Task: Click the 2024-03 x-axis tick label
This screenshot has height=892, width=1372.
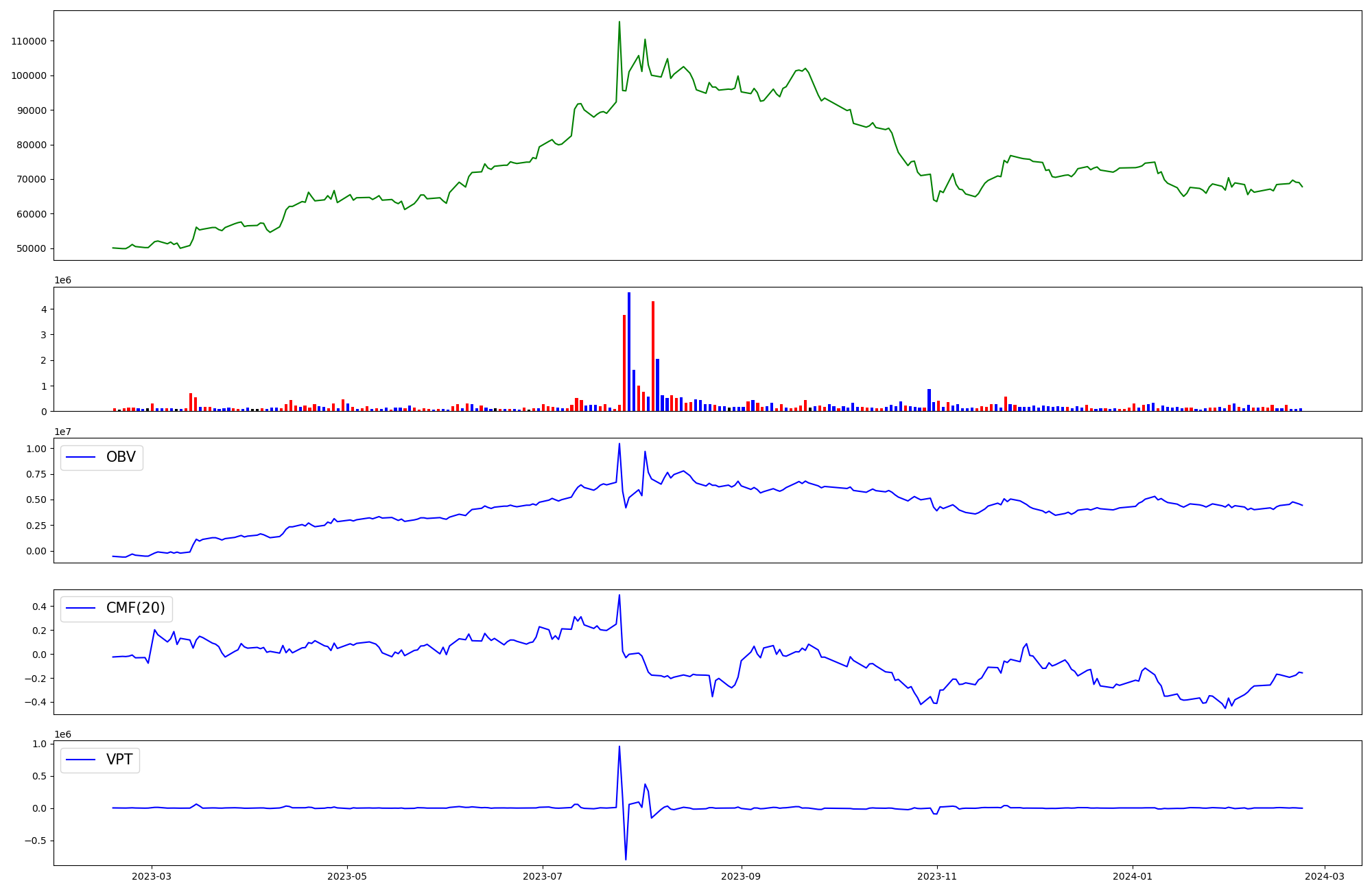Action: [1324, 876]
